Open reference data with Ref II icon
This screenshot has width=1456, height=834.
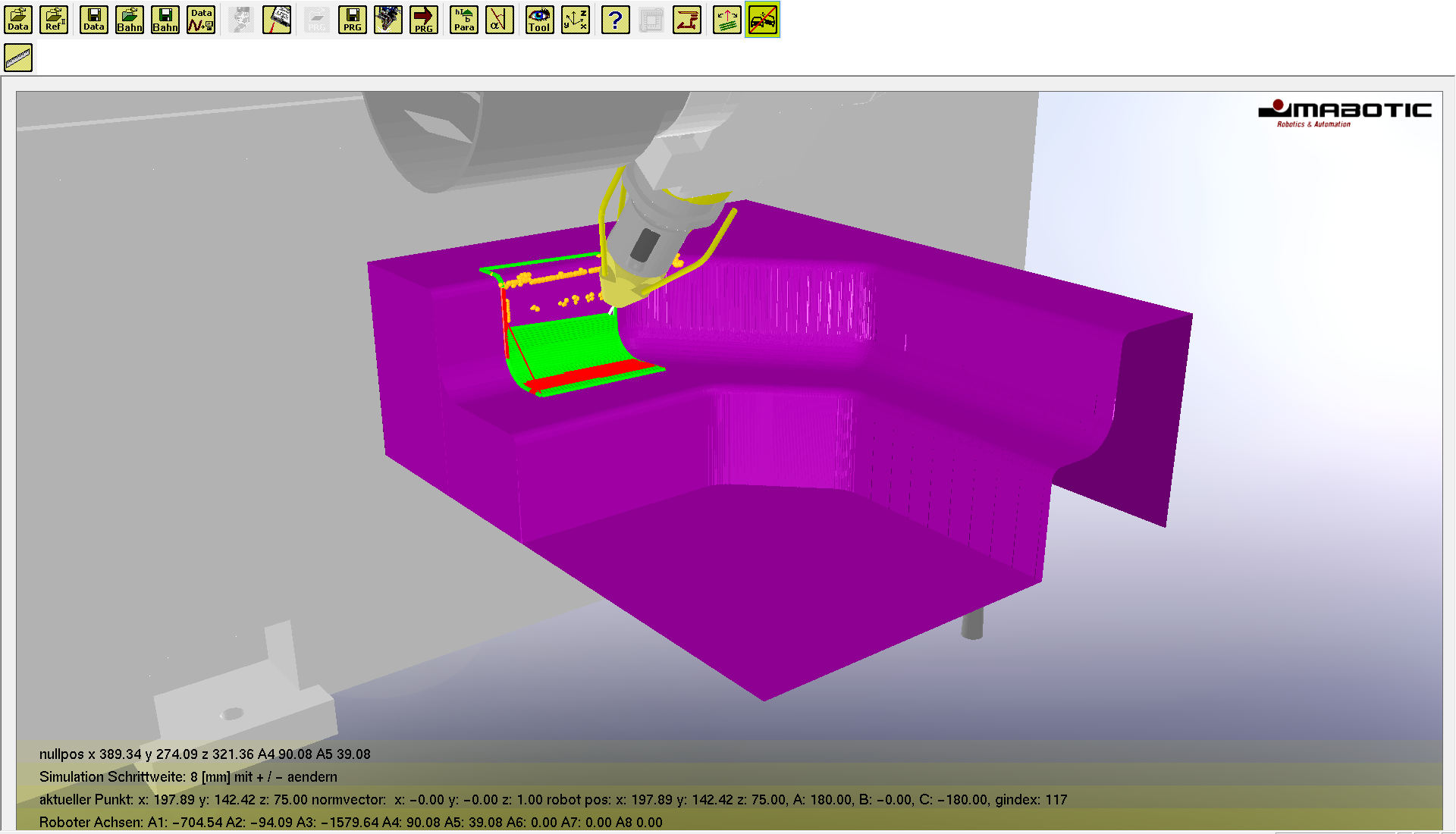pyautogui.click(x=54, y=20)
